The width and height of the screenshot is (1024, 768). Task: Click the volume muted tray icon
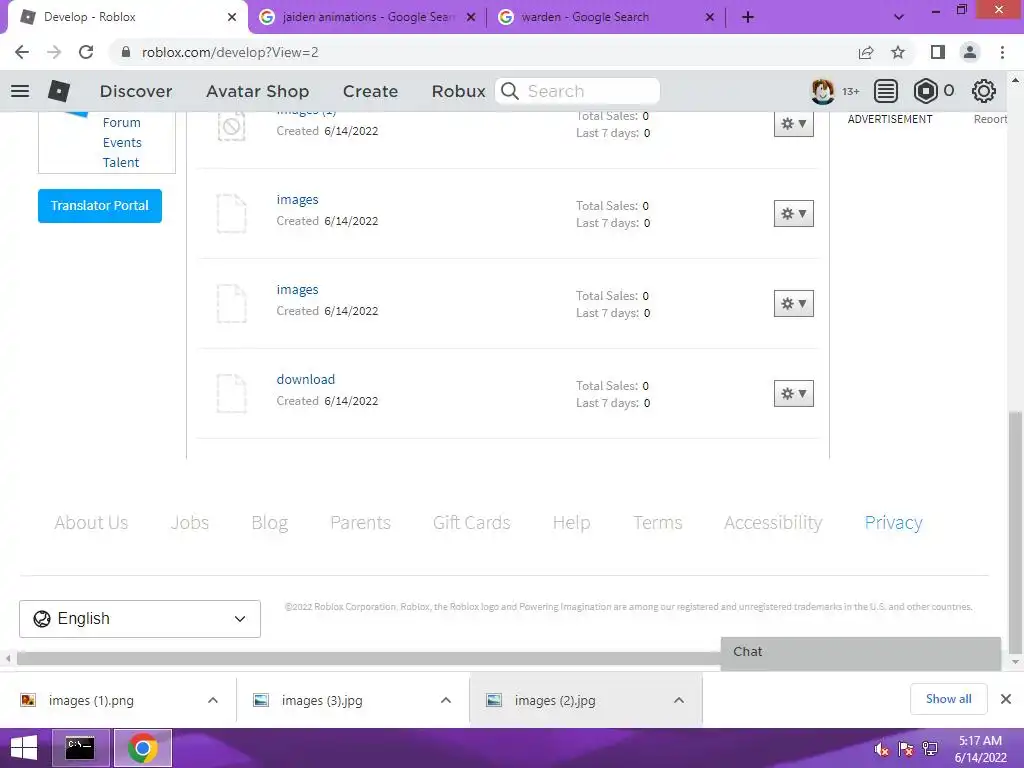click(881, 749)
